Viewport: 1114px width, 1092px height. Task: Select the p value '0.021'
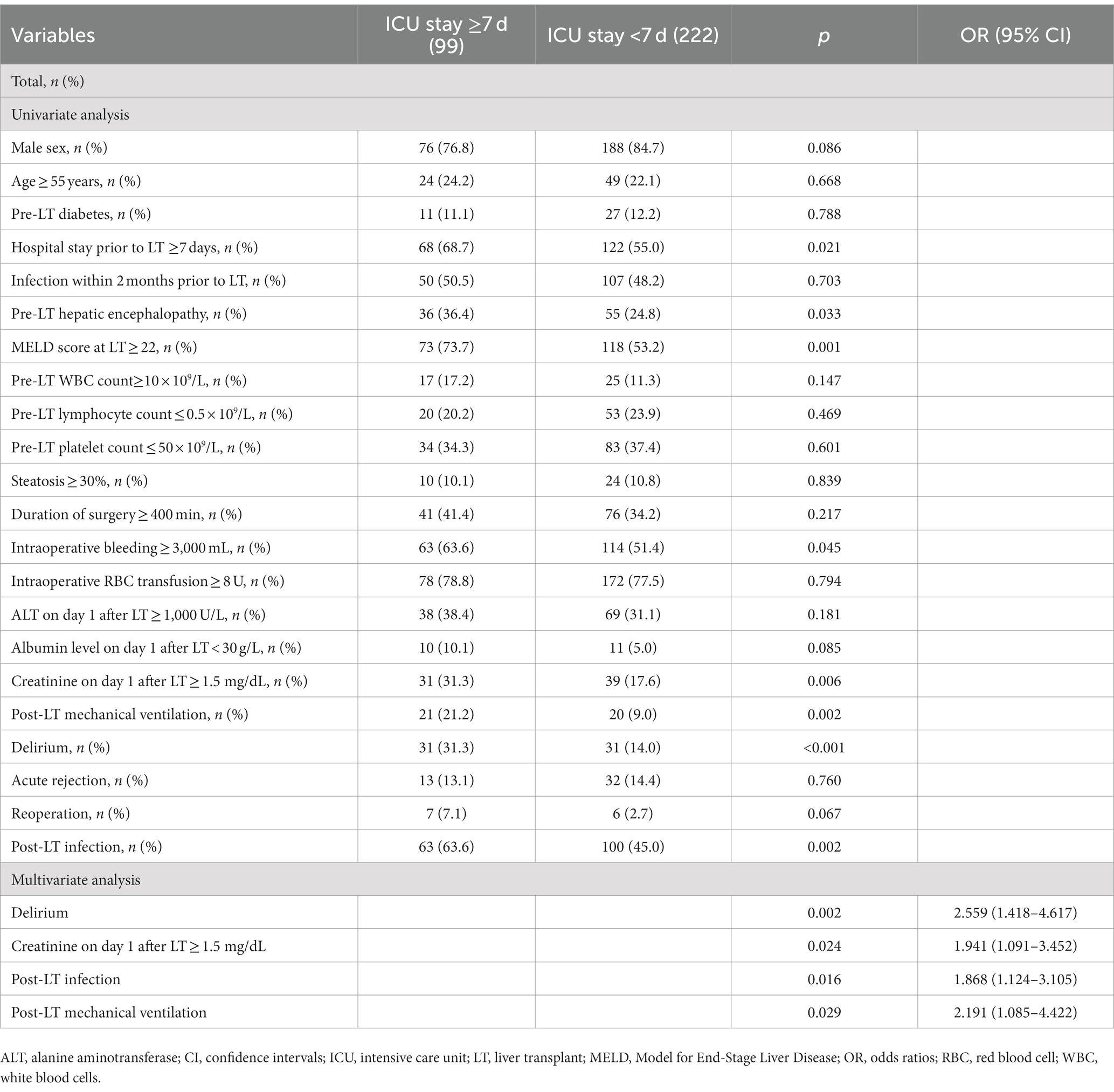click(x=824, y=248)
